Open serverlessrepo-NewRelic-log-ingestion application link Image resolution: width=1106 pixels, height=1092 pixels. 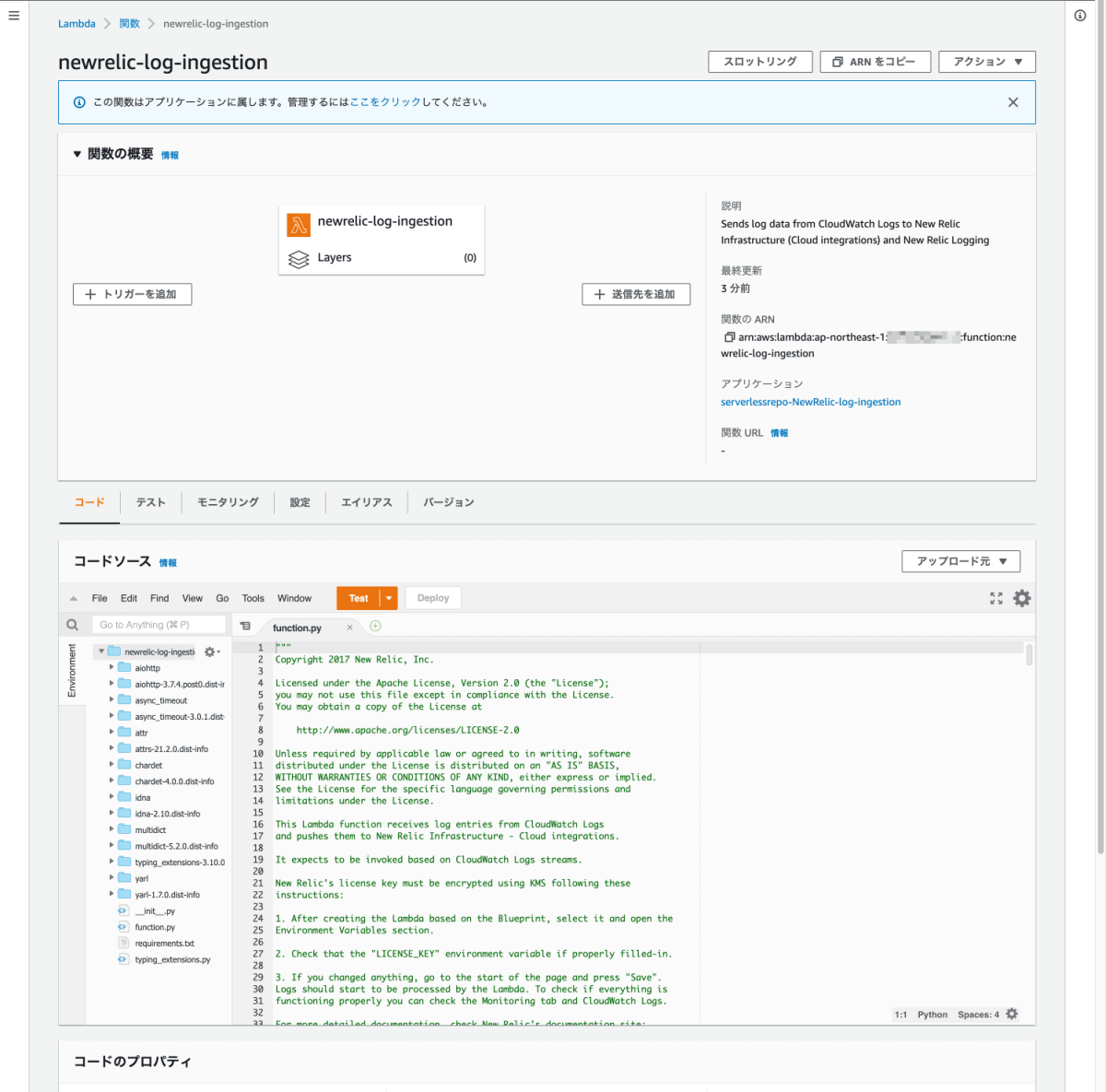(811, 402)
